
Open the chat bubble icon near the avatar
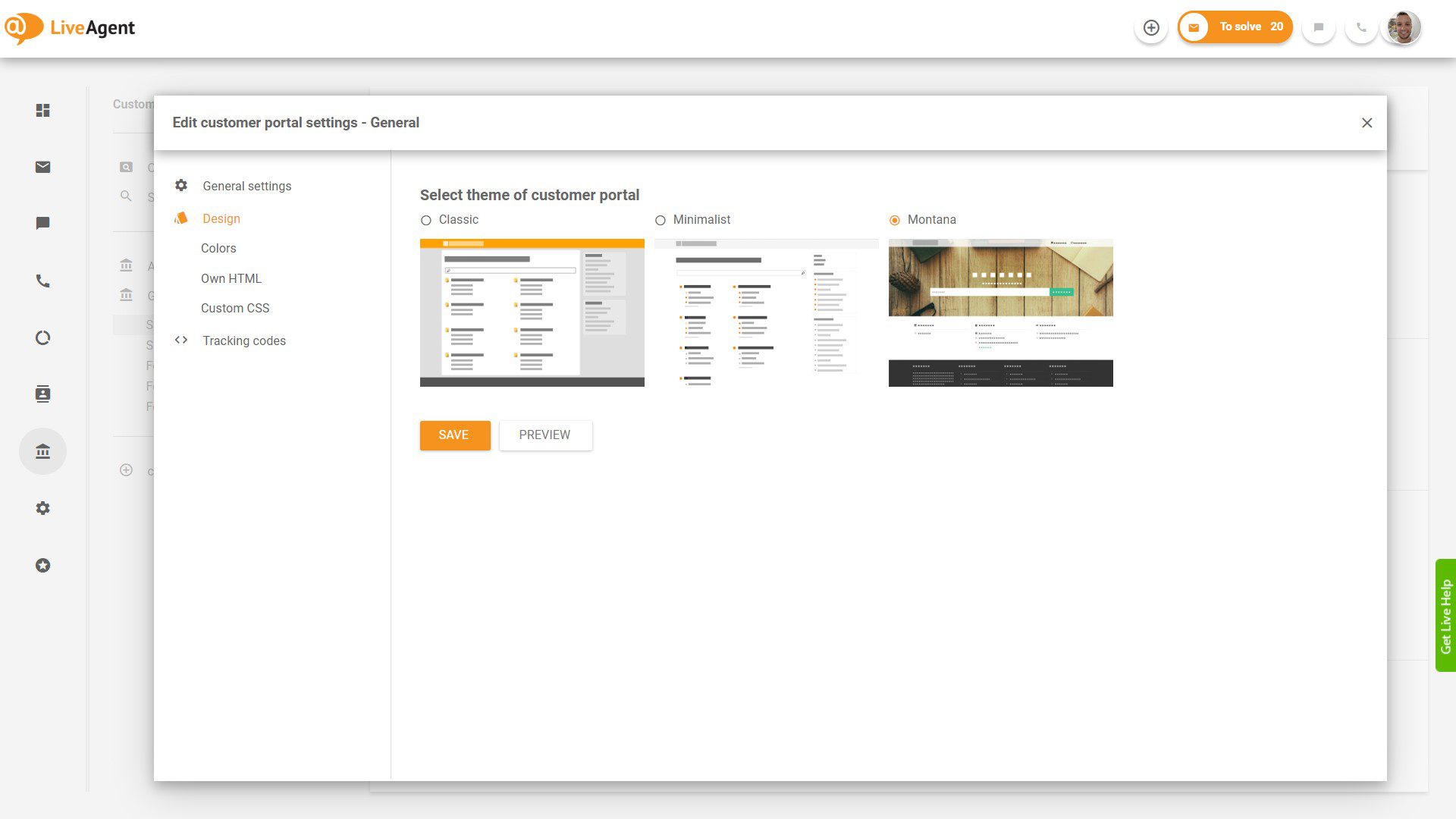click(x=1319, y=27)
